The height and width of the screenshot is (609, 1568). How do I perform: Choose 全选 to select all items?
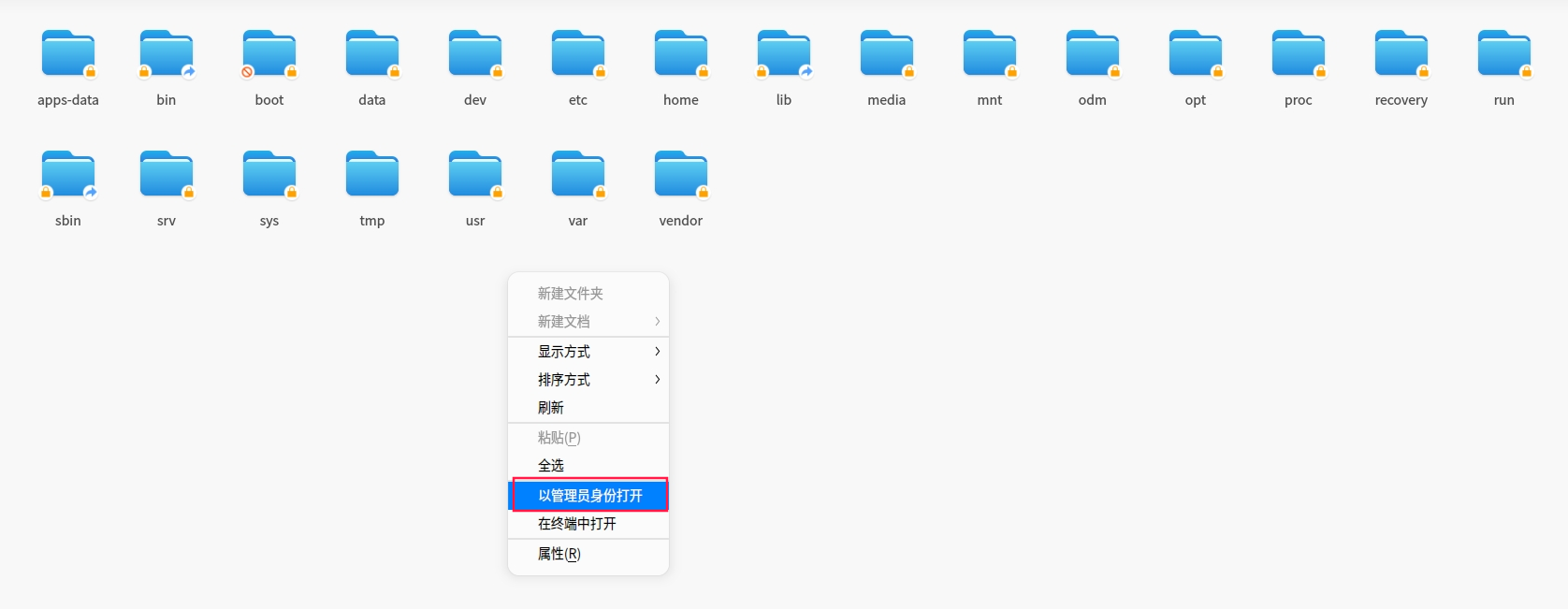(588, 465)
